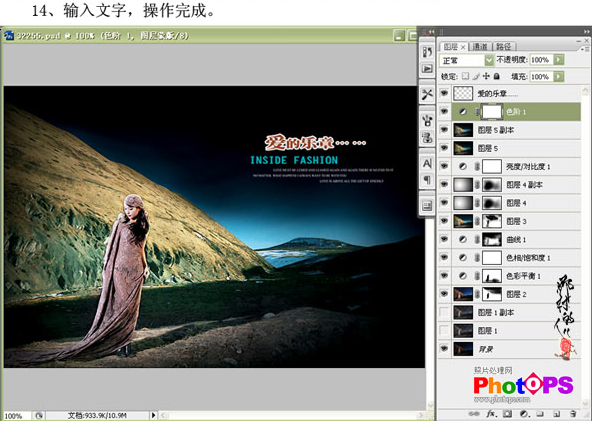The height and width of the screenshot is (421, 592).
Task: Open the Layers panel options menu
Action: [x=584, y=48]
